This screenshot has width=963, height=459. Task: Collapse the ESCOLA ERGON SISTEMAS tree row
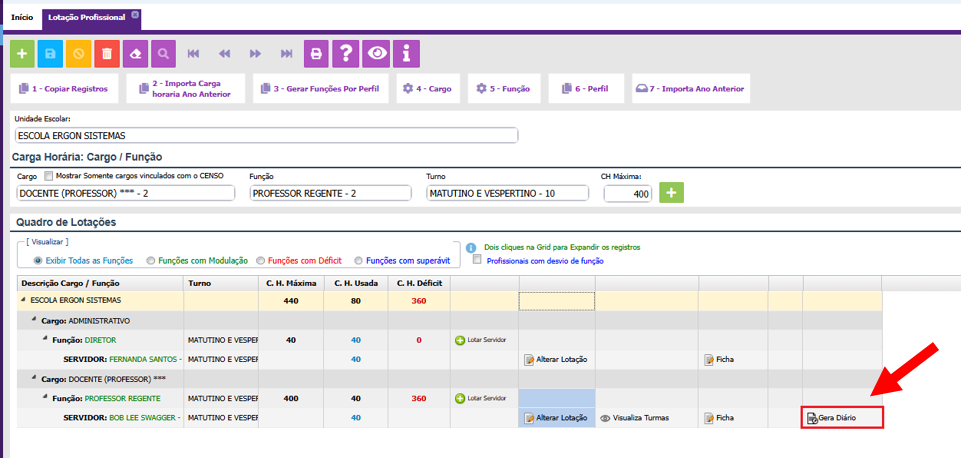[24, 300]
